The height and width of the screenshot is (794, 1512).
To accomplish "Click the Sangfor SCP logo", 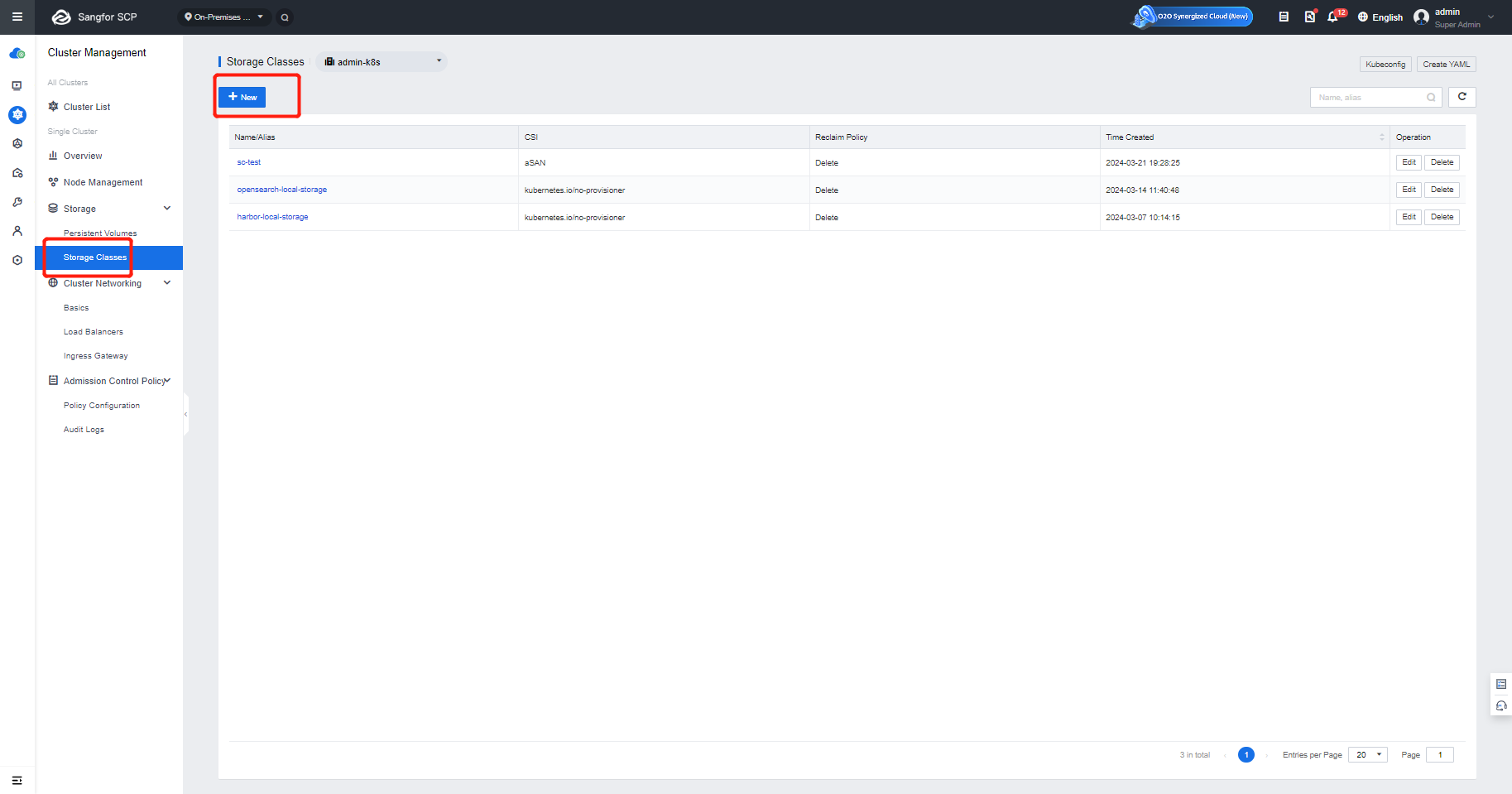I will pyautogui.click(x=94, y=17).
